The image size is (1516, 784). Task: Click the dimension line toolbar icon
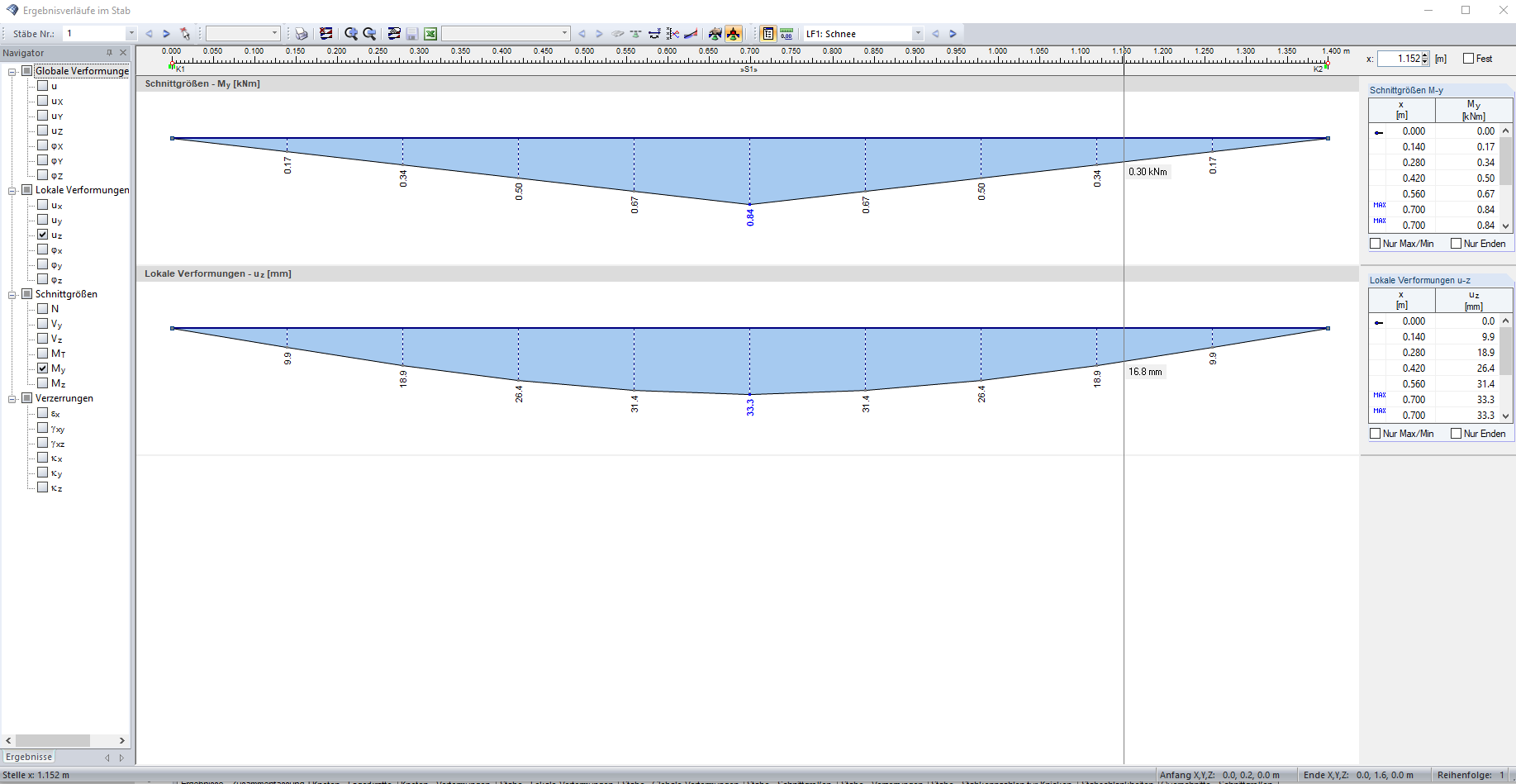click(654, 34)
